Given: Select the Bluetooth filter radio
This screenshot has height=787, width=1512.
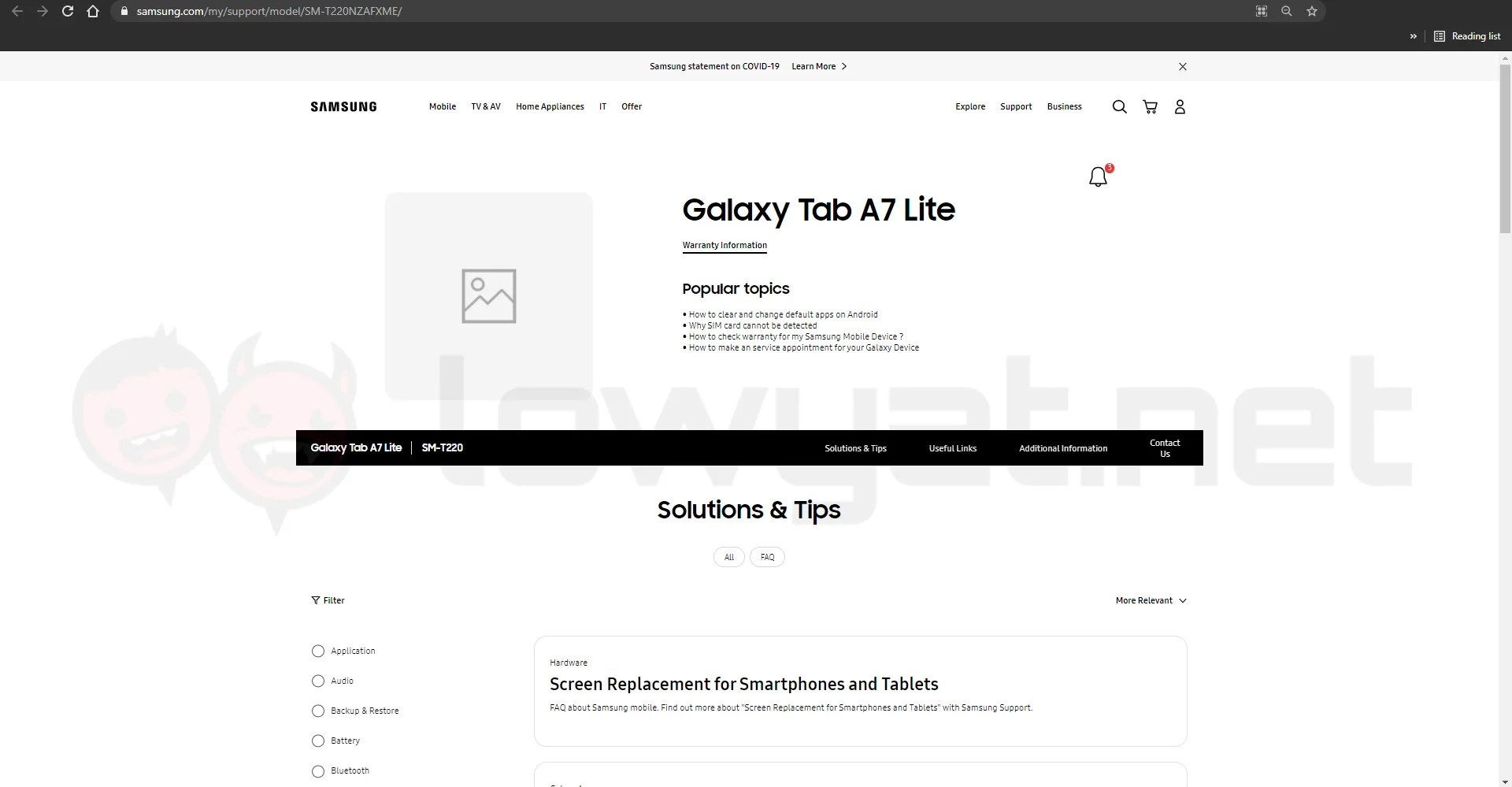Looking at the screenshot, I should (x=318, y=770).
